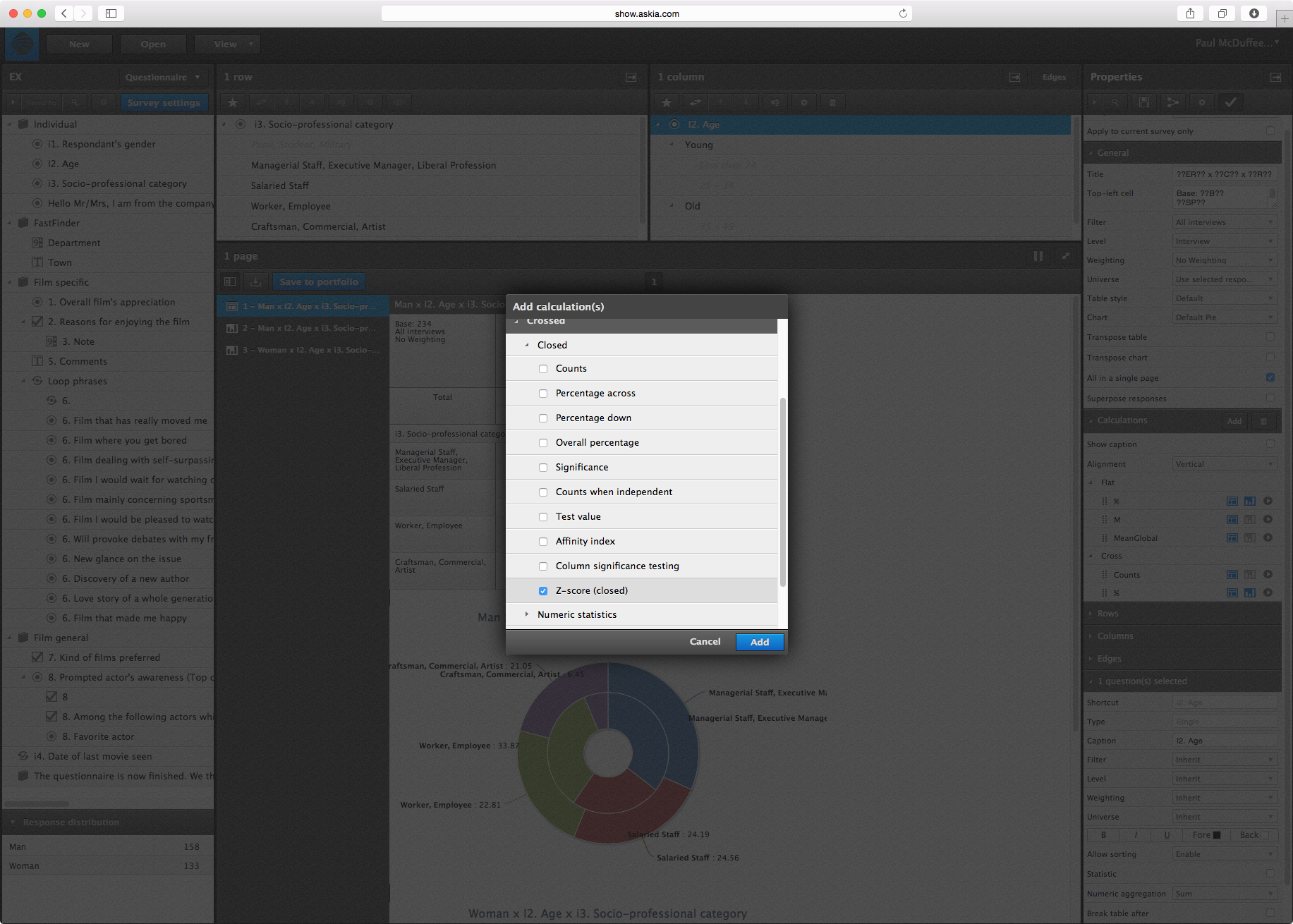Click the pause icon in page panel
Viewport: 1293px width, 924px height.
(1038, 256)
